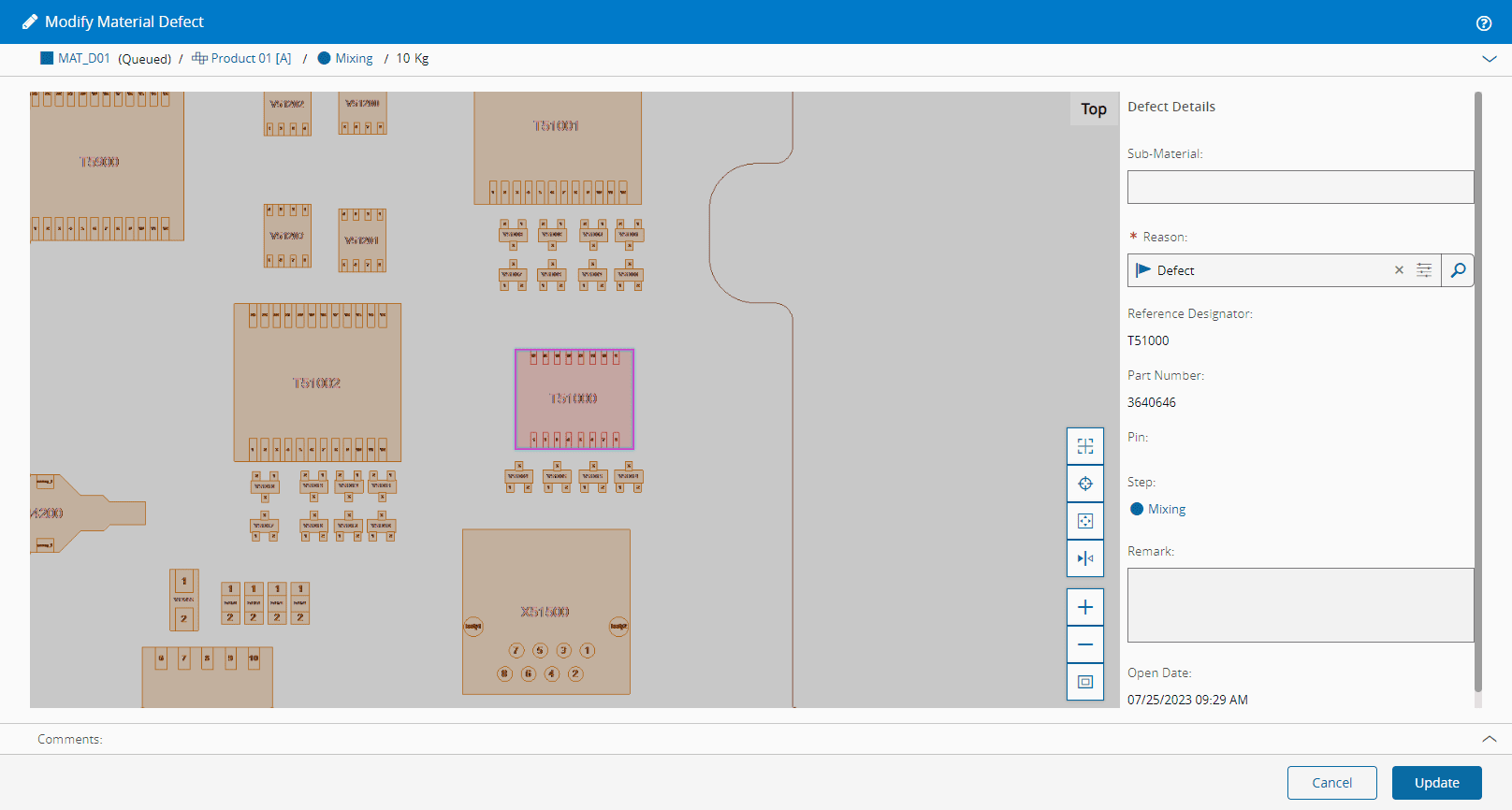
Task: Click the selection frame icon in map toolbar
Action: pos(1085,446)
